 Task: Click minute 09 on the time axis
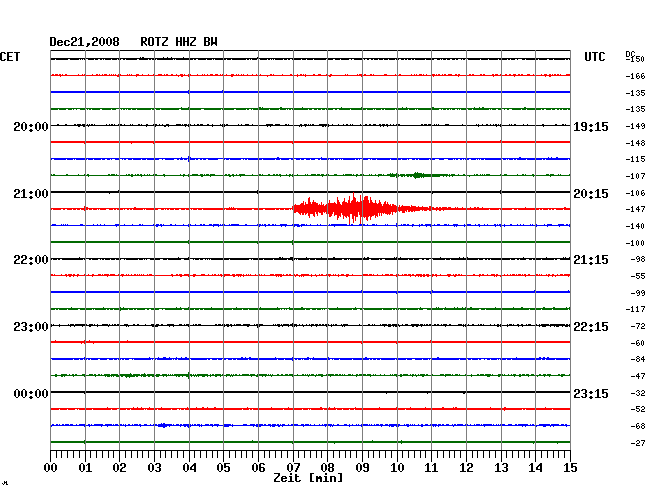pyautogui.click(x=362, y=467)
